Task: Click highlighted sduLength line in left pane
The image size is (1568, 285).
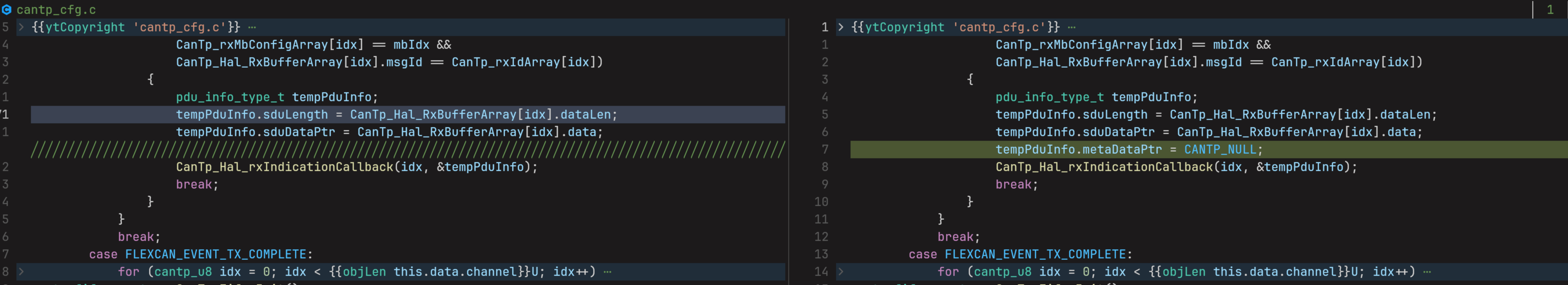Action: coord(408,114)
